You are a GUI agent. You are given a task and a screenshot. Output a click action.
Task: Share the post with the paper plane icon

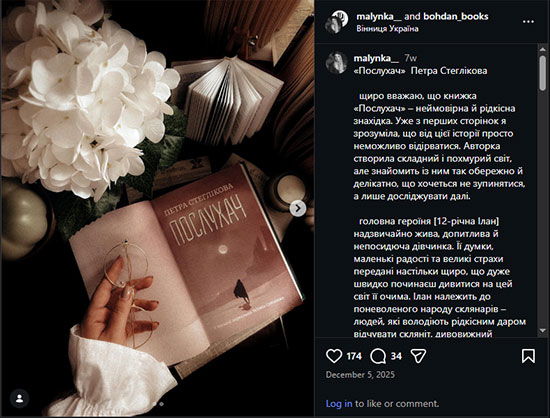tap(418, 356)
